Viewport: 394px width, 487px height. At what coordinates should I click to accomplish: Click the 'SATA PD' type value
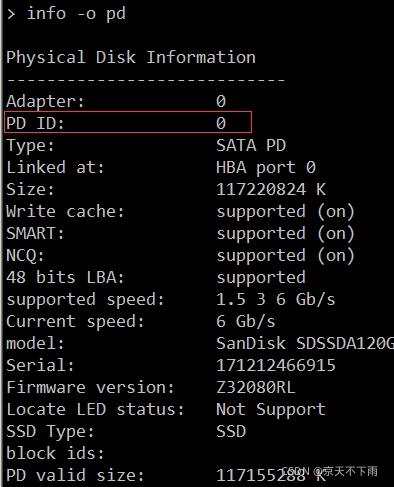[x=251, y=145]
